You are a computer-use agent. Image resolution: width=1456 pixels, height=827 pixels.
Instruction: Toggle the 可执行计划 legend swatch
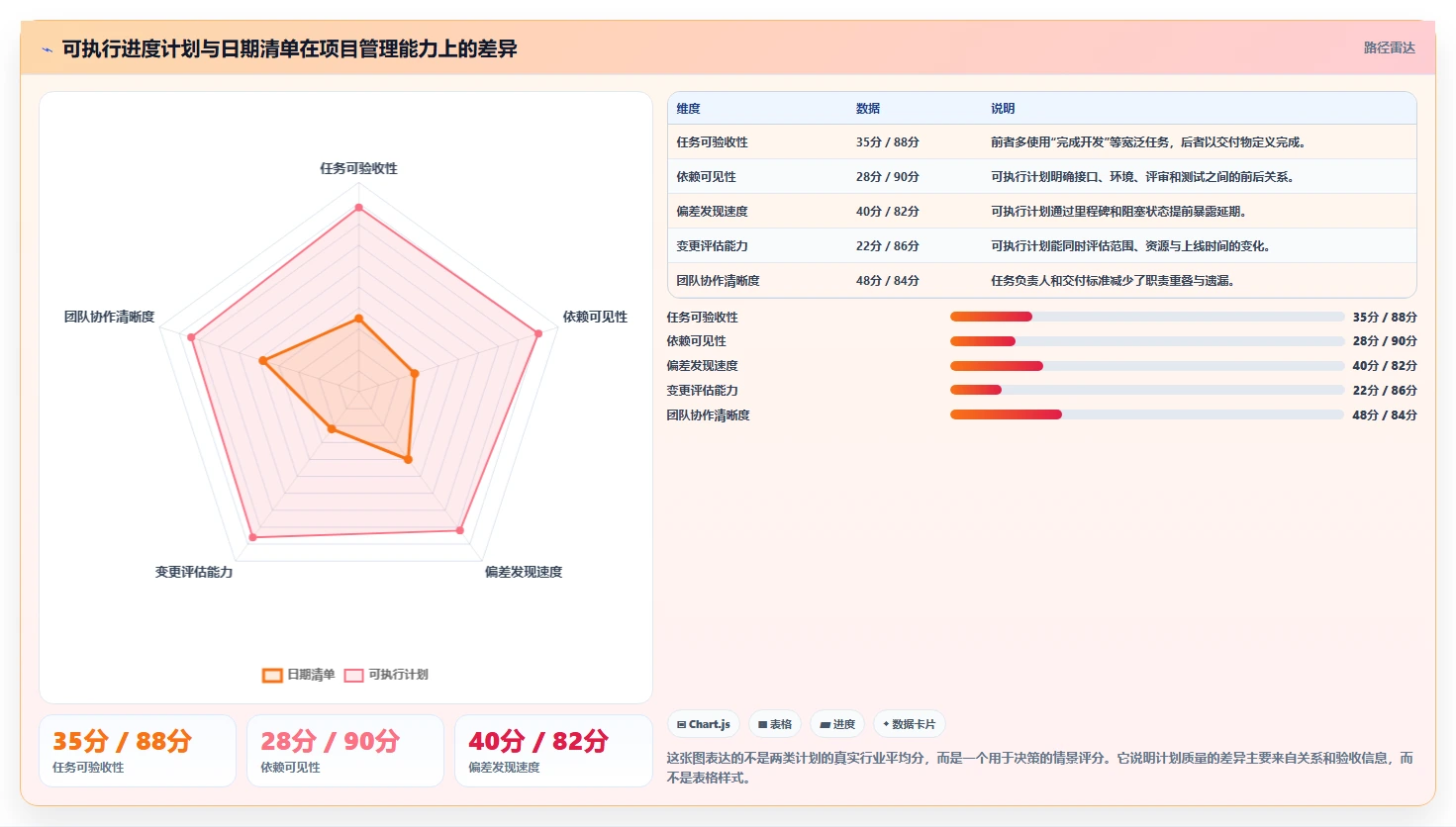coord(353,676)
